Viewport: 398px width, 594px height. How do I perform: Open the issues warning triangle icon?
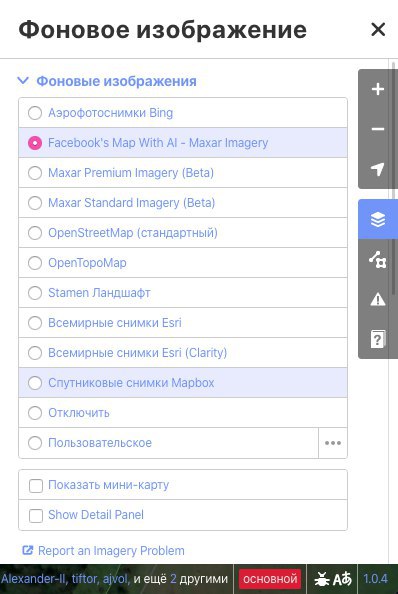click(x=378, y=300)
